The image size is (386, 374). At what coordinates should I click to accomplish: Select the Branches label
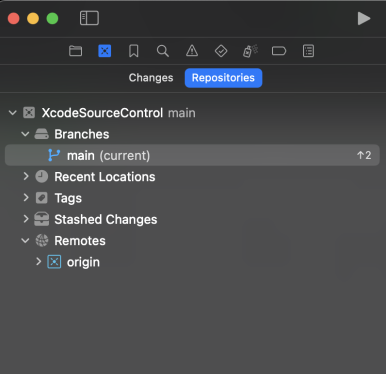click(x=82, y=134)
